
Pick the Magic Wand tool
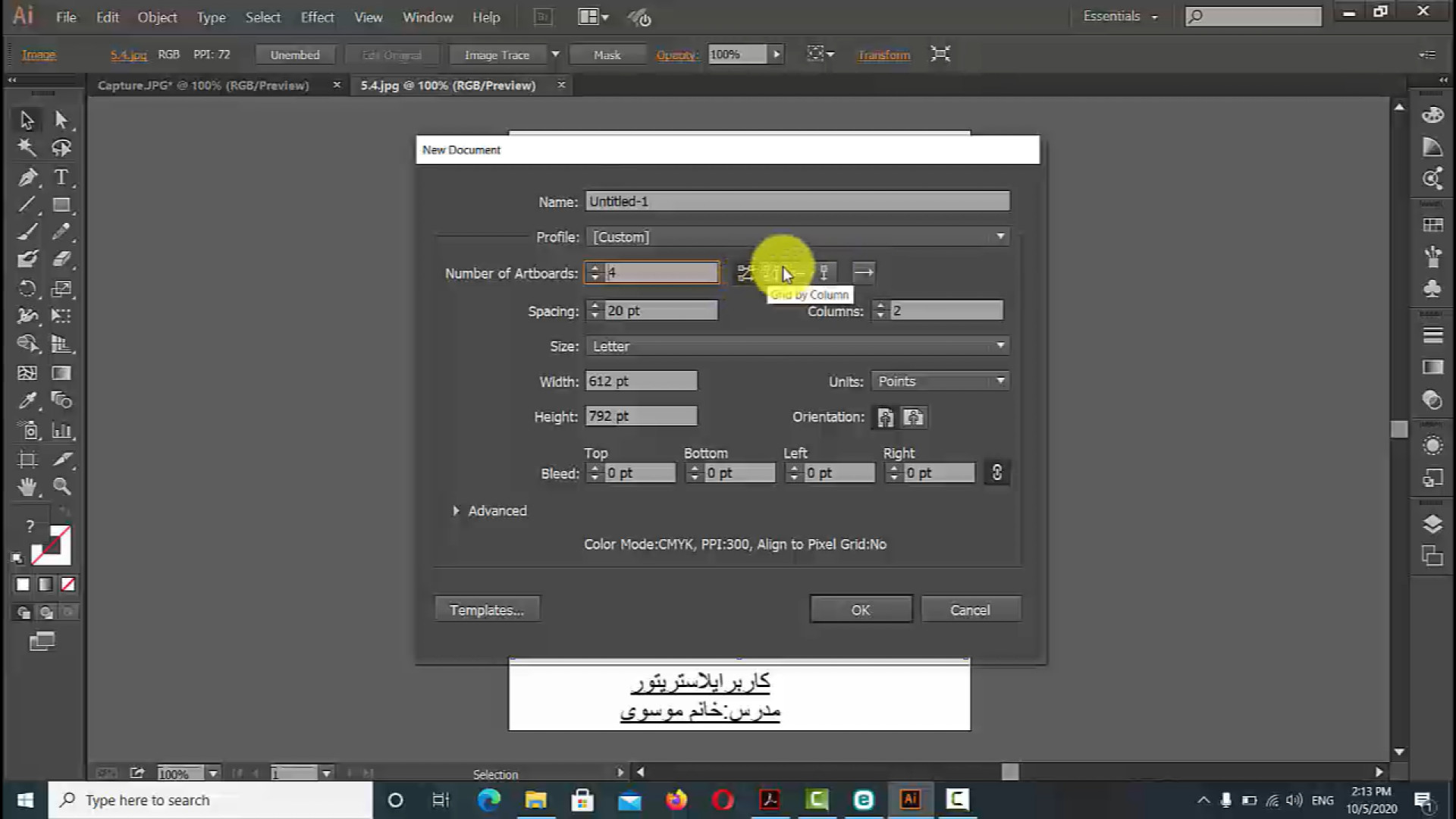(x=27, y=148)
